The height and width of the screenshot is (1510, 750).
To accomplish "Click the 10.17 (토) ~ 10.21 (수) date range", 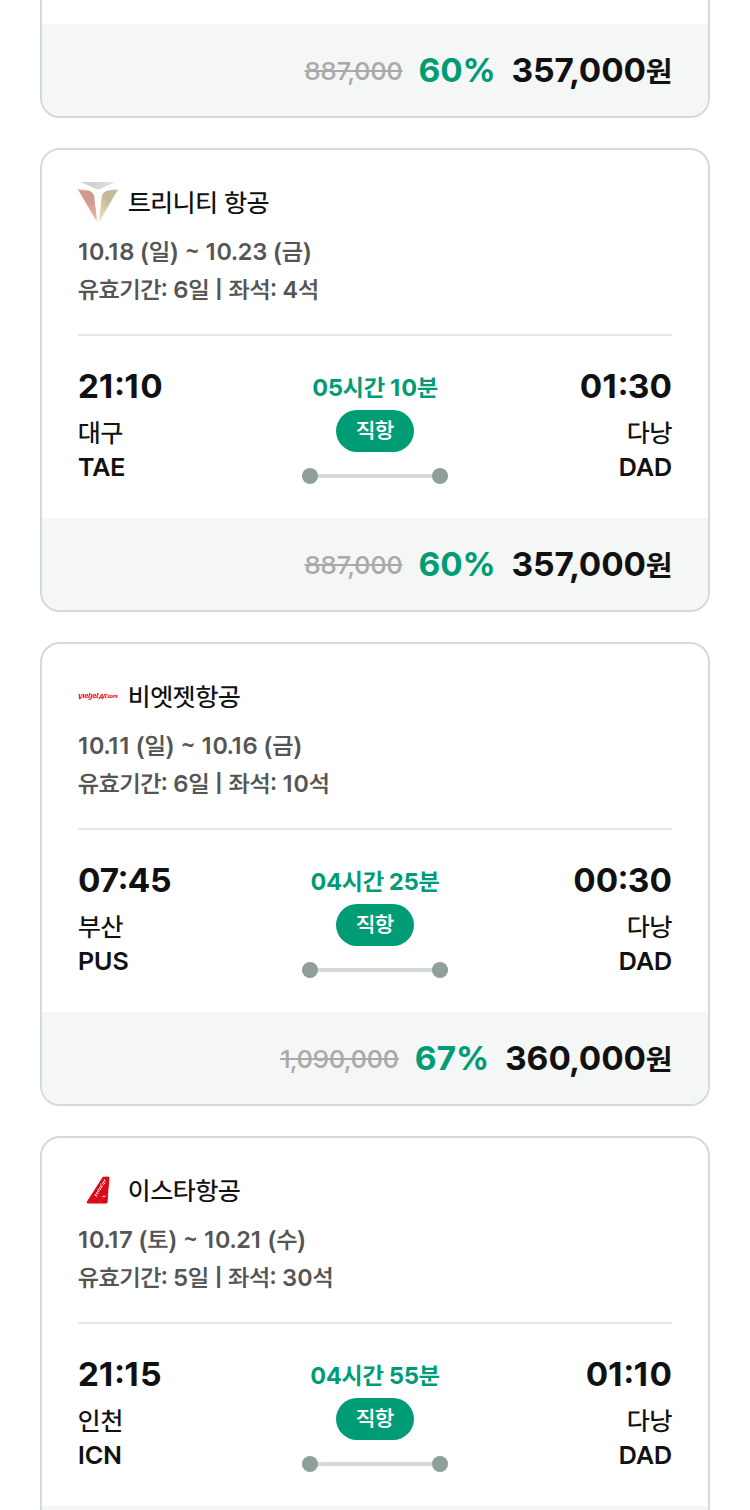I will (x=192, y=1240).
